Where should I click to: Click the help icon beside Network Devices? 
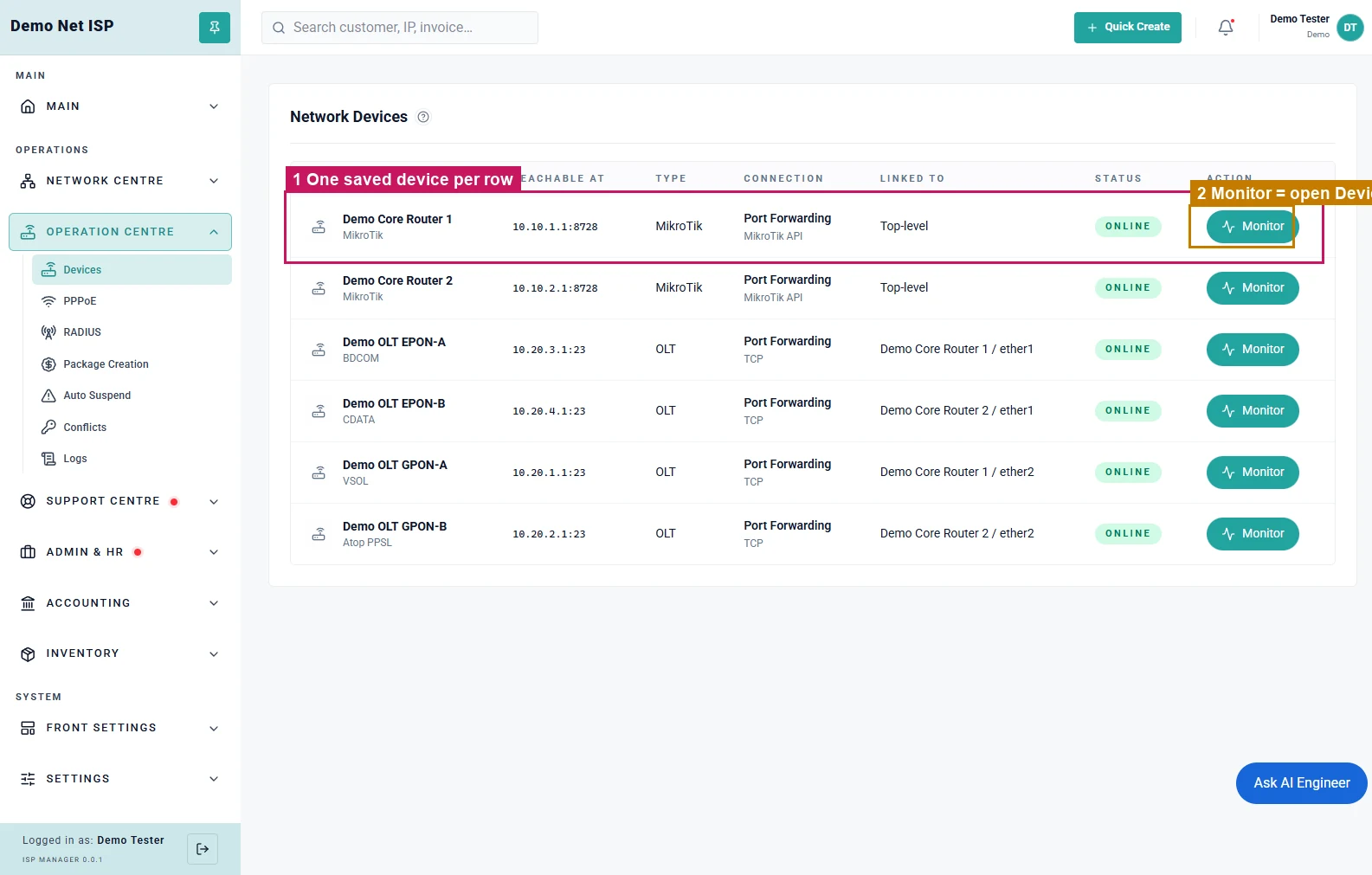[423, 117]
